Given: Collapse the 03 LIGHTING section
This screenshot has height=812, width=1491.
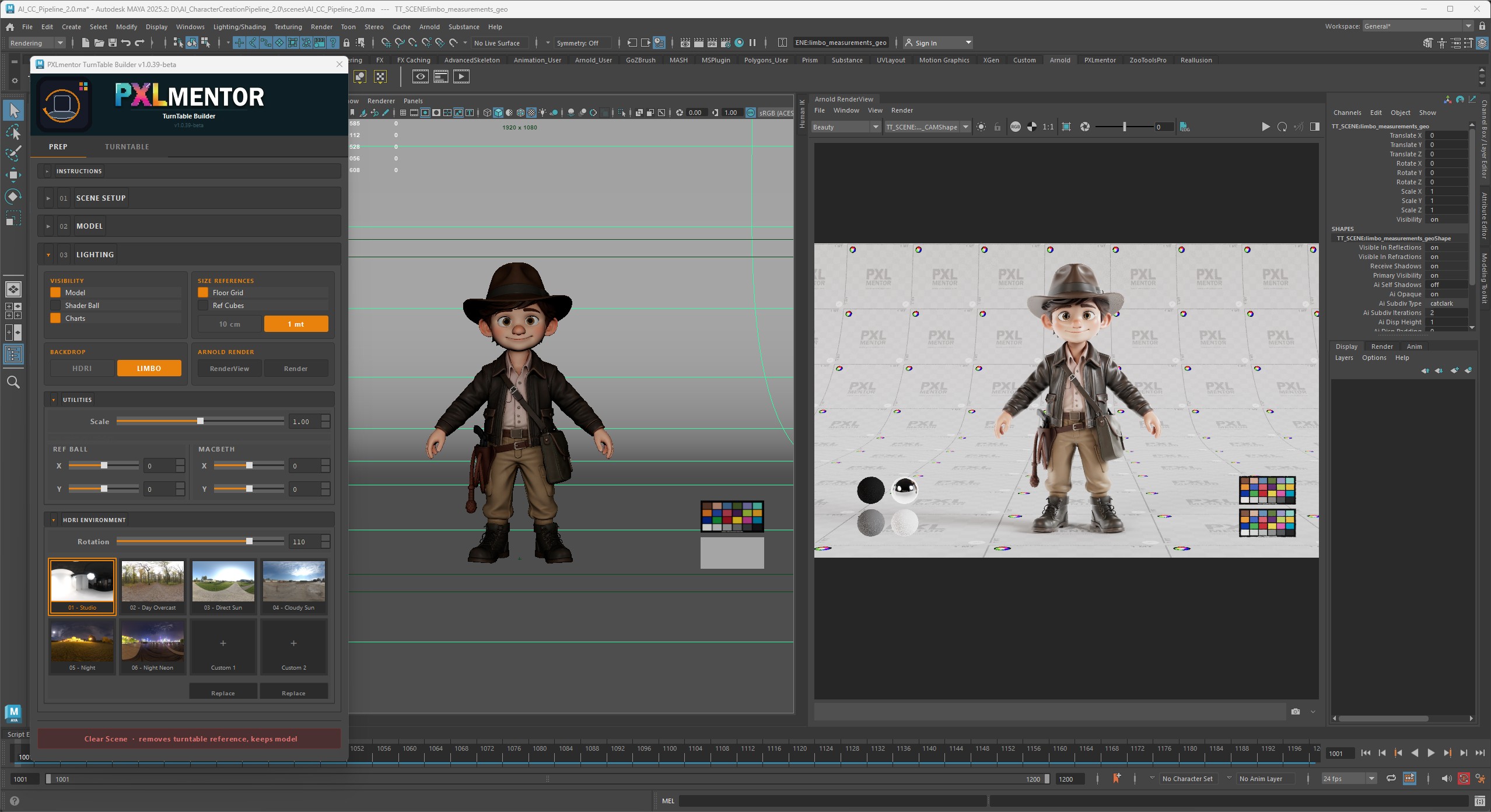Looking at the screenshot, I should (189, 254).
